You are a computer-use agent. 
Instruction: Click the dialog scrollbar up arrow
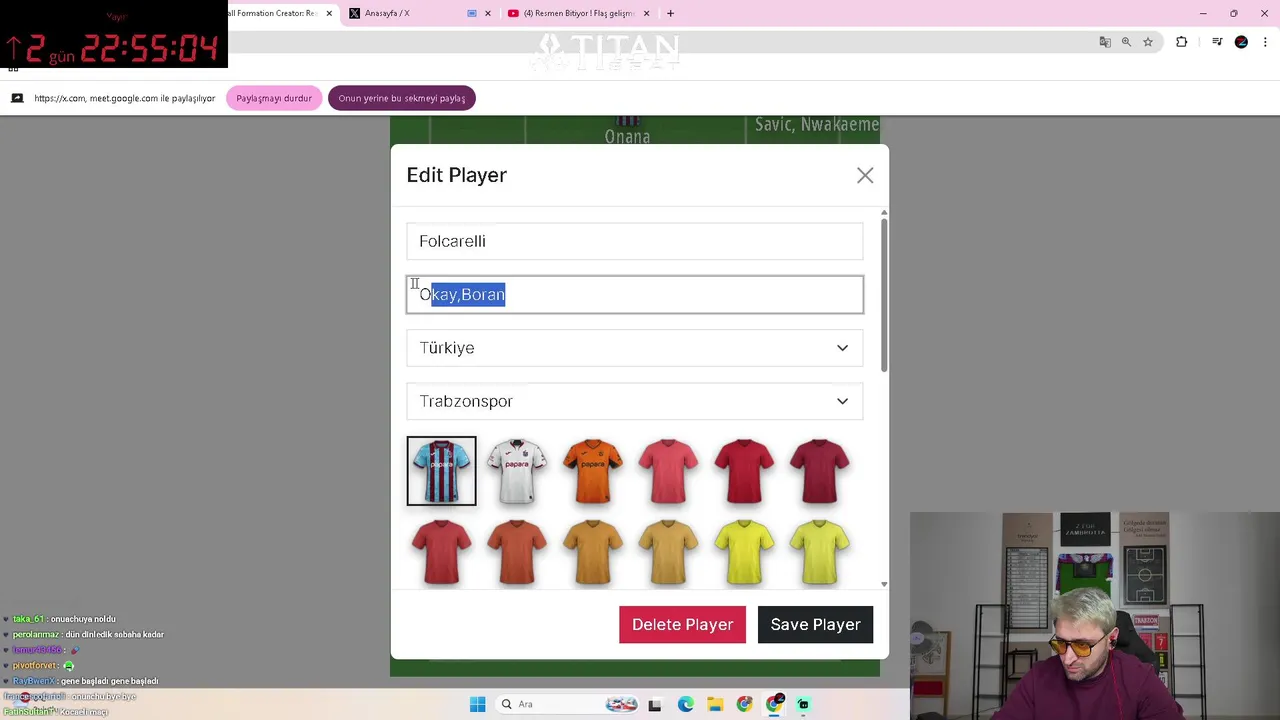point(883,213)
